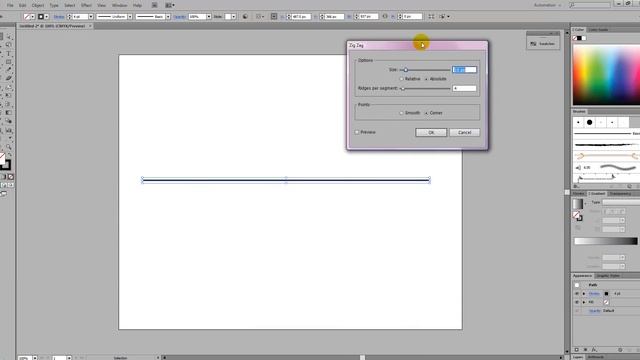This screenshot has height=360, width=640.
Task: Click OK in the Zig Zag dialog
Action: tap(431, 132)
